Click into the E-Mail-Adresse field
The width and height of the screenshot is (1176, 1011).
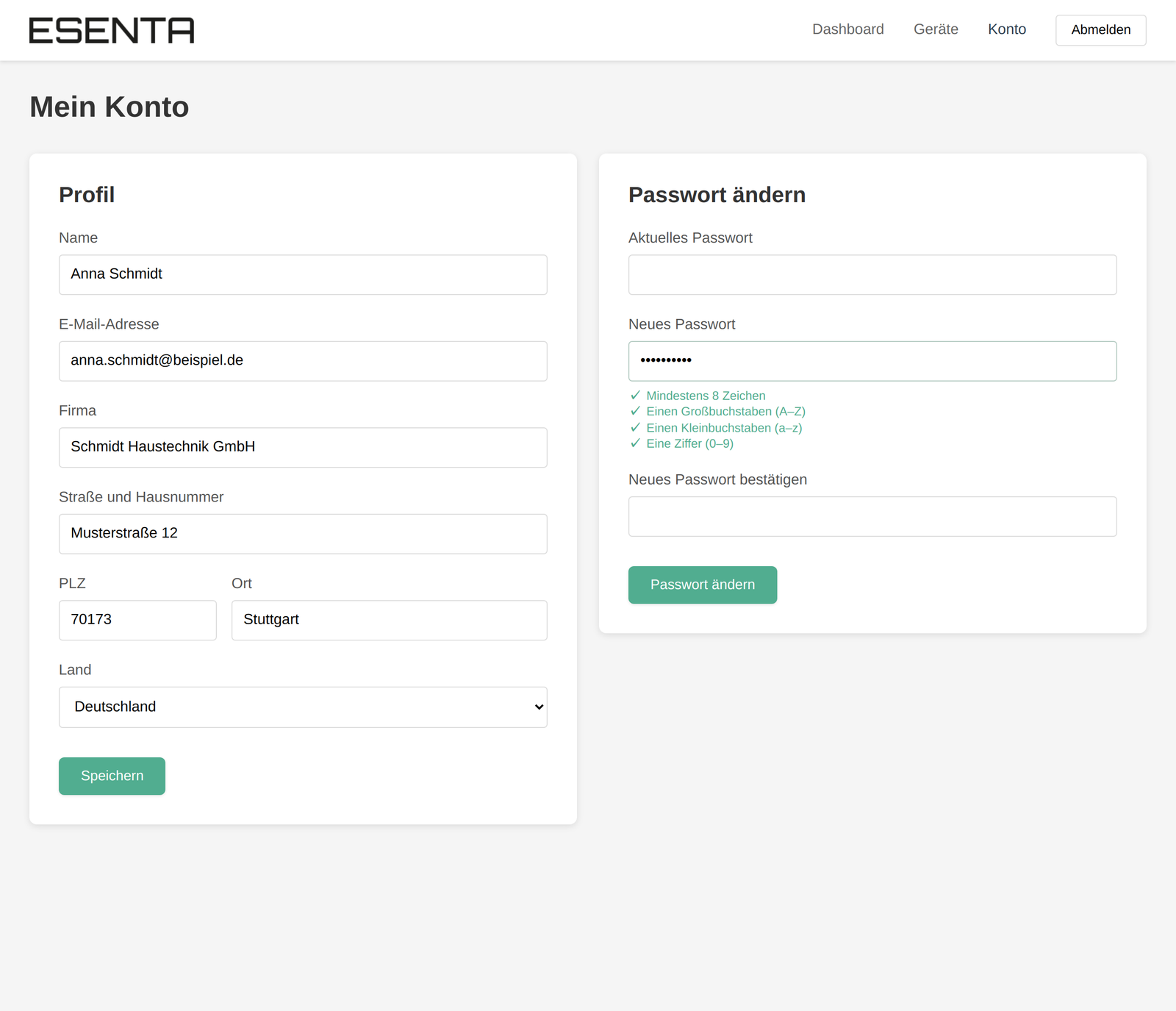coord(303,361)
